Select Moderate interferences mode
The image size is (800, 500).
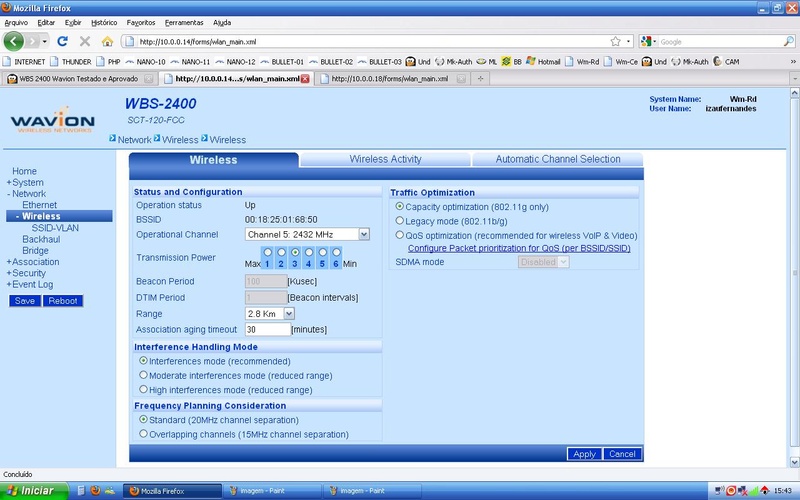pyautogui.click(x=143, y=375)
